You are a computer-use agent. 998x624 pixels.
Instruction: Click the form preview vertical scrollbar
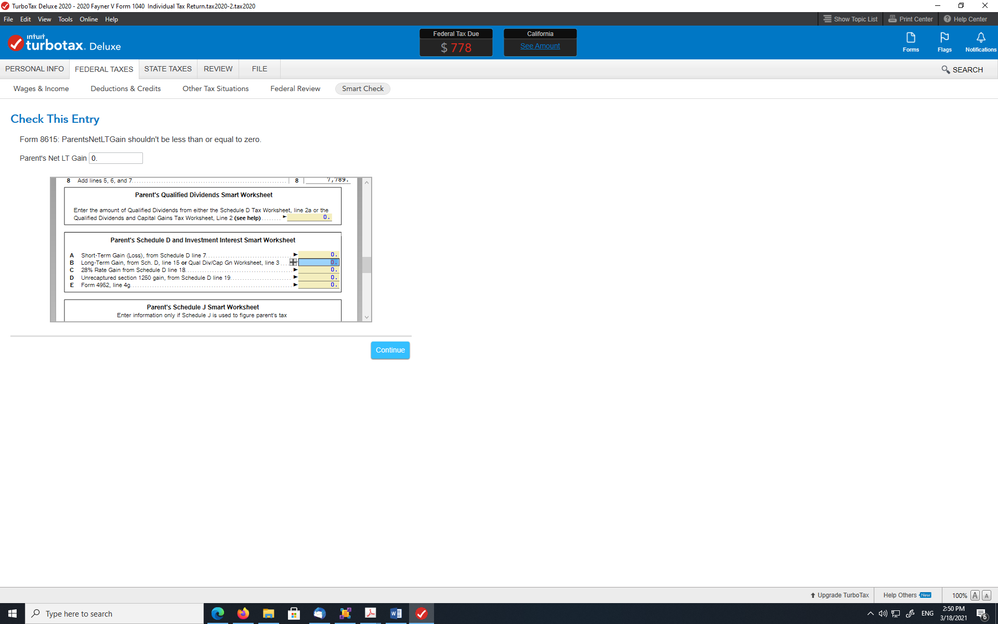(367, 264)
